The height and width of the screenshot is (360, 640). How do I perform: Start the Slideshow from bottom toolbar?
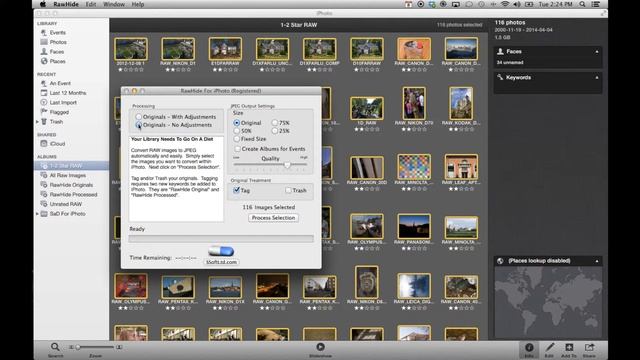point(320,347)
